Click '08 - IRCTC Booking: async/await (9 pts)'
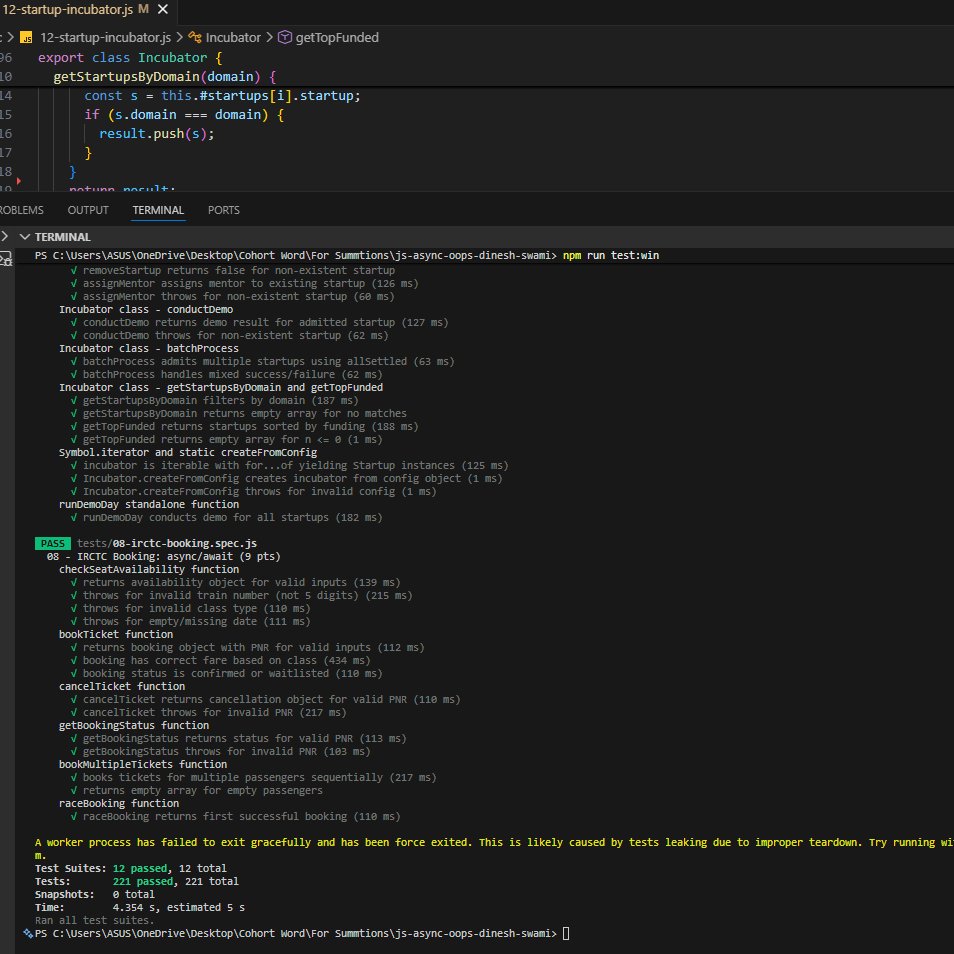The image size is (954, 954). click(164, 557)
